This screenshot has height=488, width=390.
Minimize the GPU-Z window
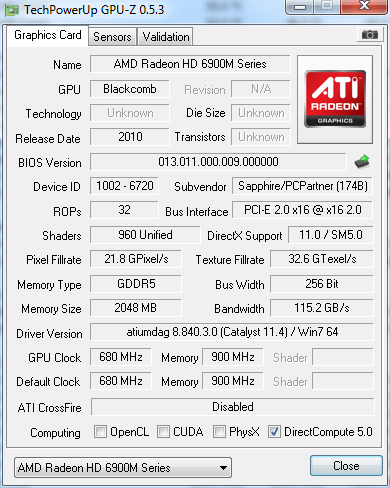299,7
